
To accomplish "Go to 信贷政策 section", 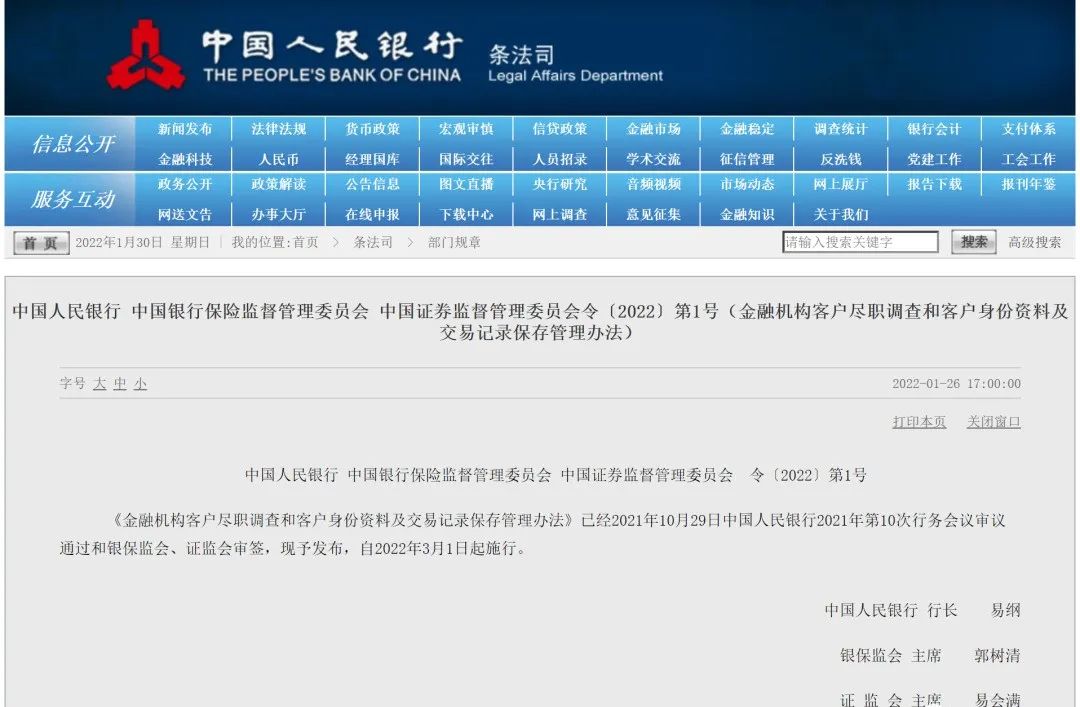I will coord(560,129).
